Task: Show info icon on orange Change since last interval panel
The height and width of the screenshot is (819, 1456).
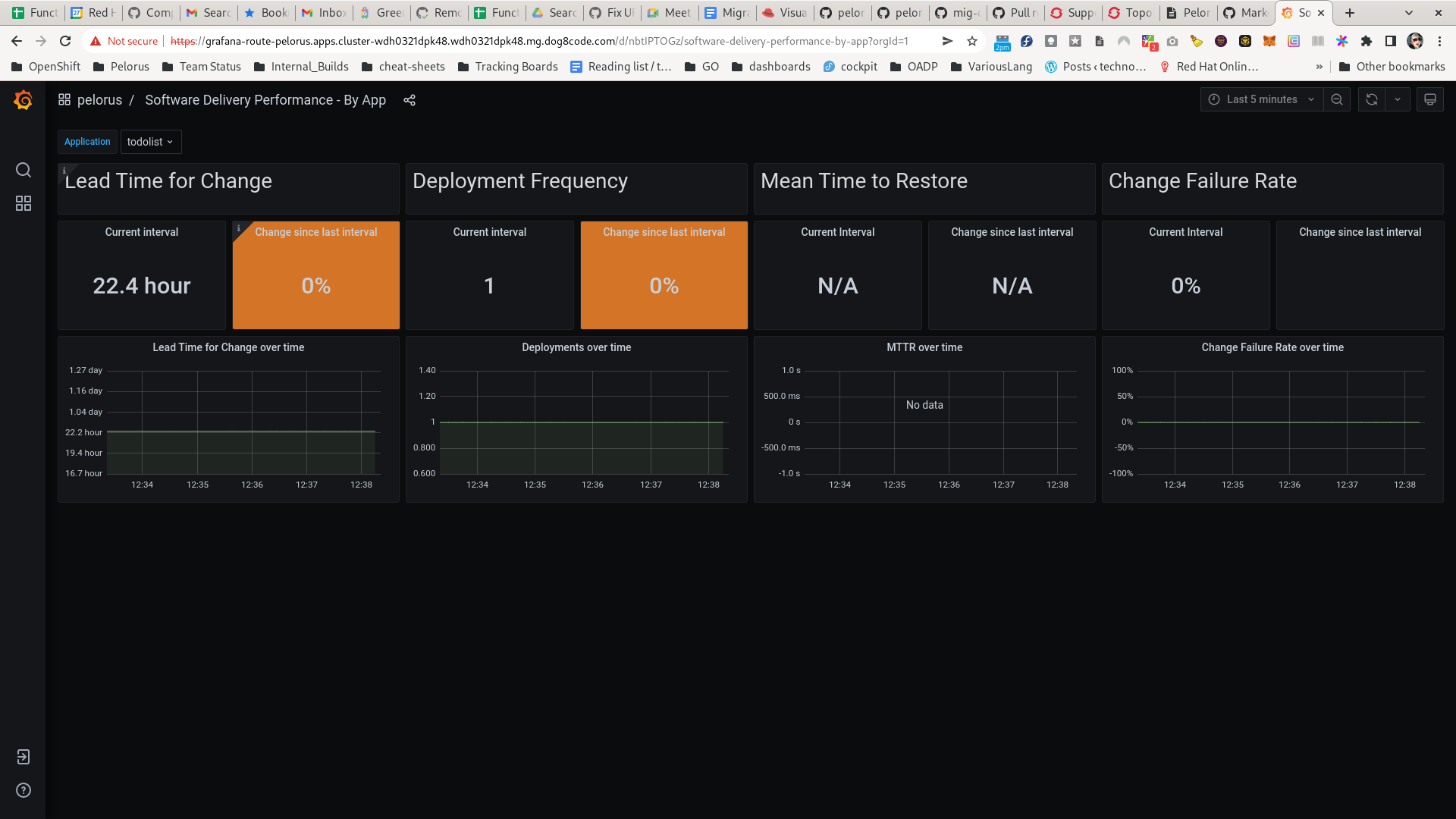Action: 239,227
